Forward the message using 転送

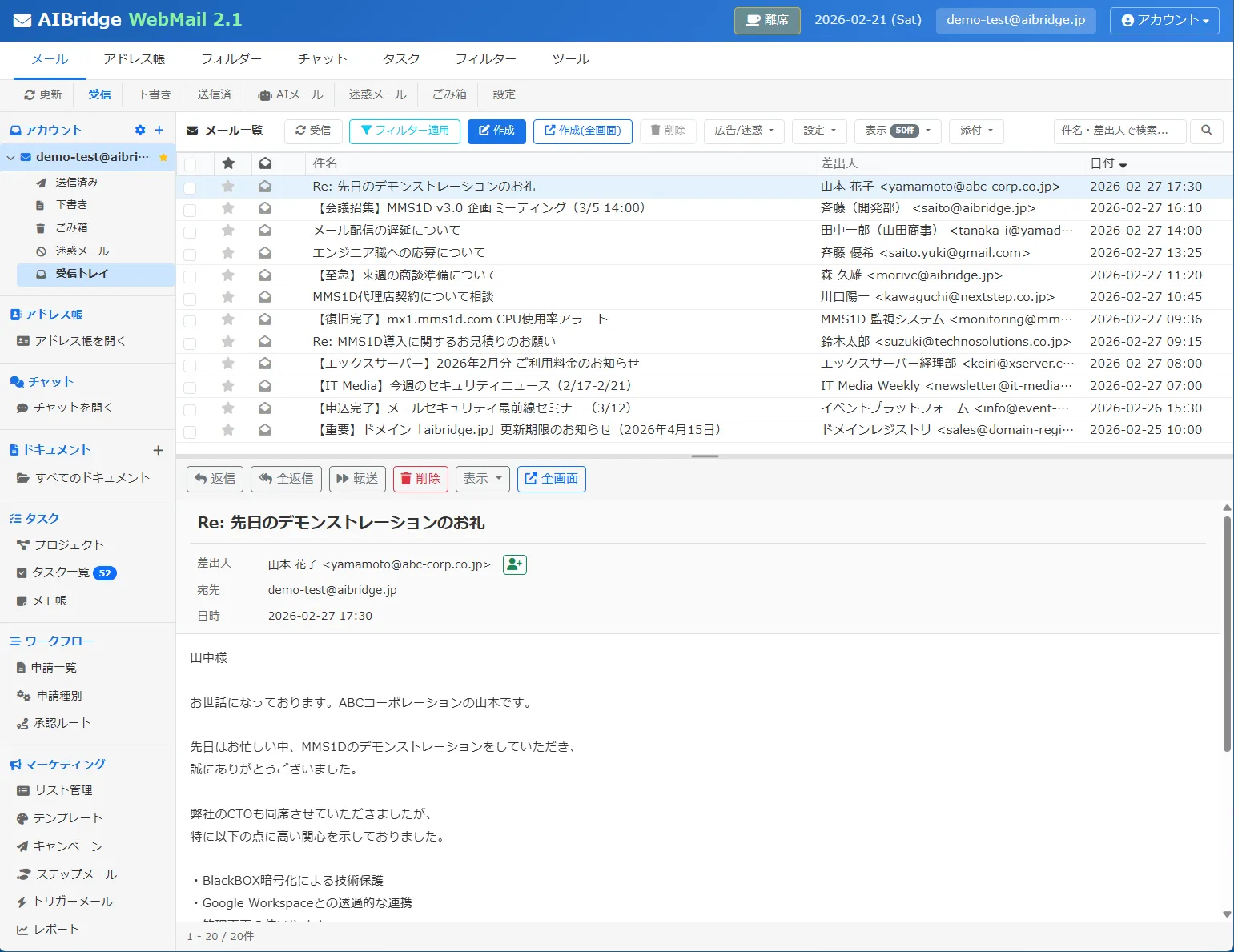357,479
